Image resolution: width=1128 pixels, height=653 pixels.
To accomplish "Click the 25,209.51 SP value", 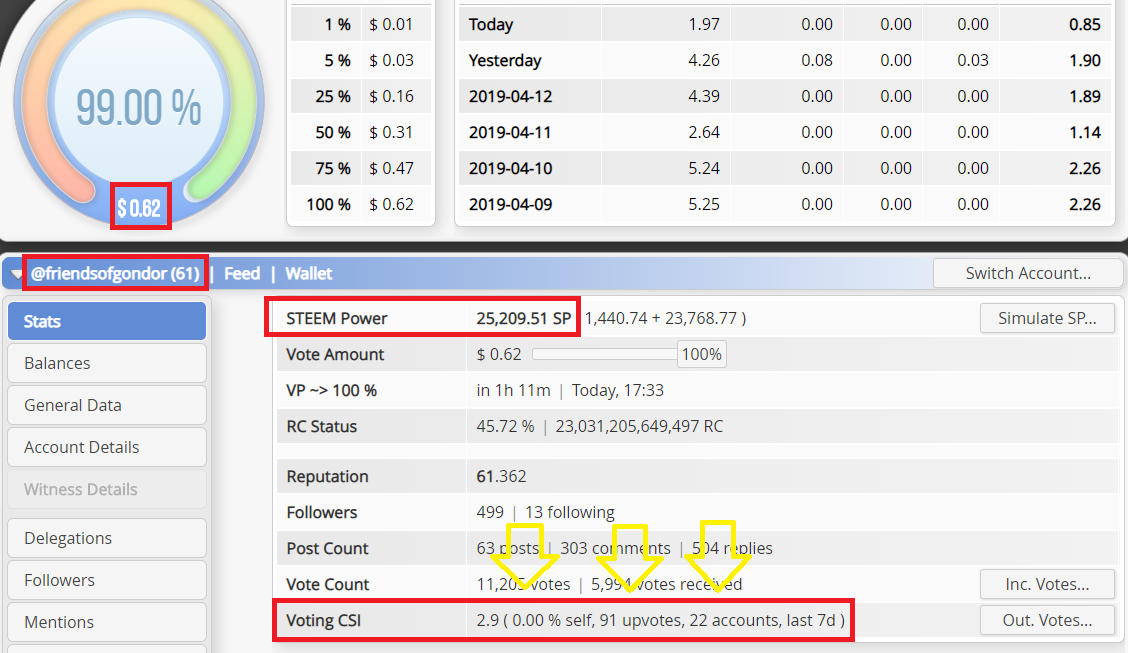I will (x=524, y=318).
